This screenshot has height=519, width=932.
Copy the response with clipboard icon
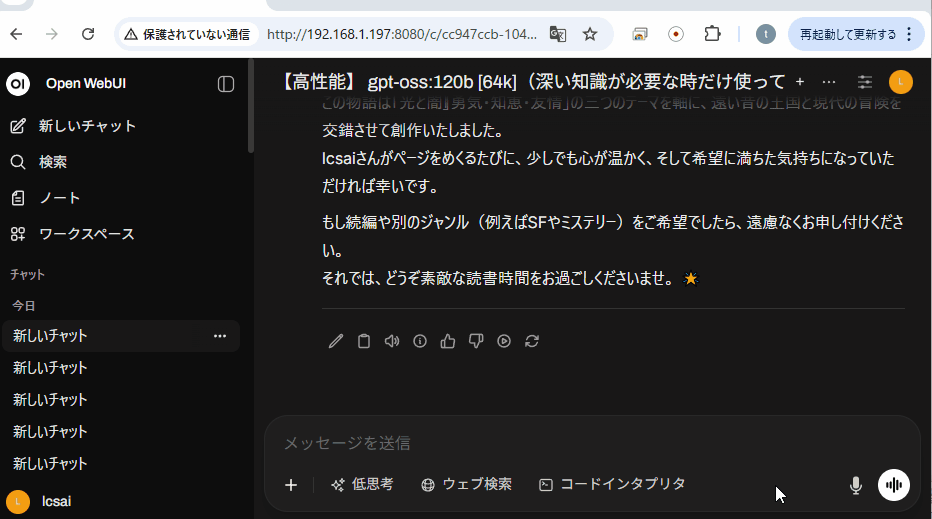coord(364,341)
